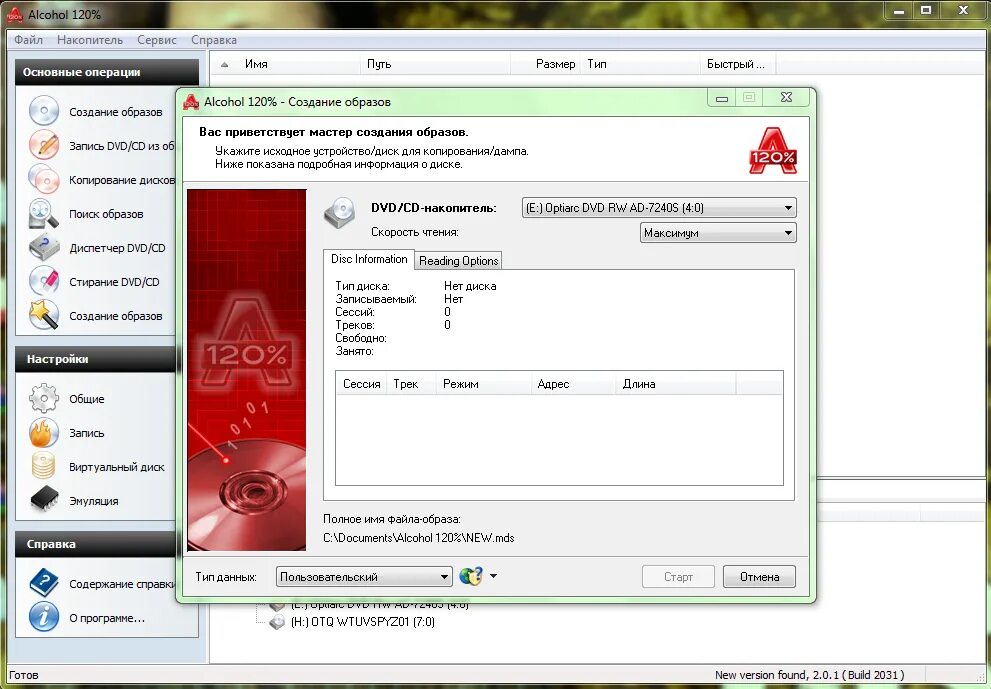Click the Поиск образов link text
The image size is (991, 689).
tap(106, 214)
